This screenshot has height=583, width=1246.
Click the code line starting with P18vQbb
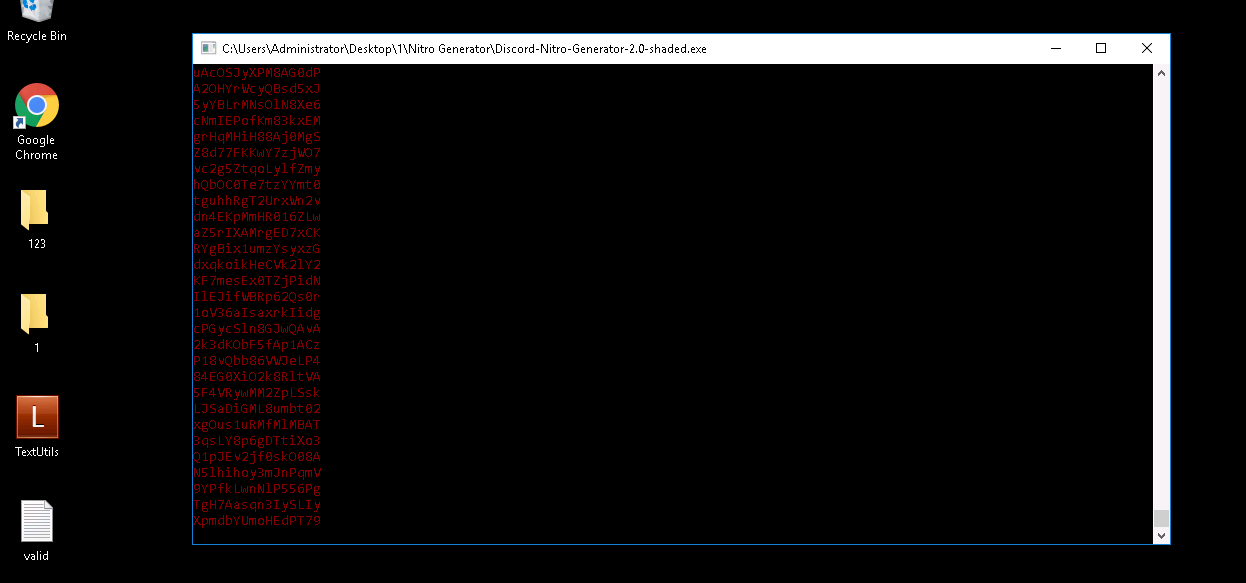[257, 361]
